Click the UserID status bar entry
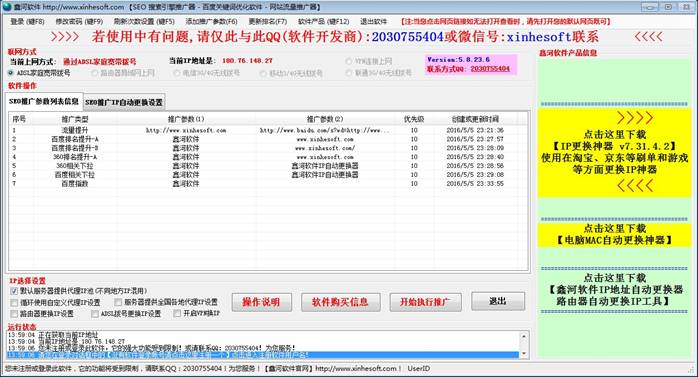The width and height of the screenshot is (698, 377). pyautogui.click(x=418, y=369)
